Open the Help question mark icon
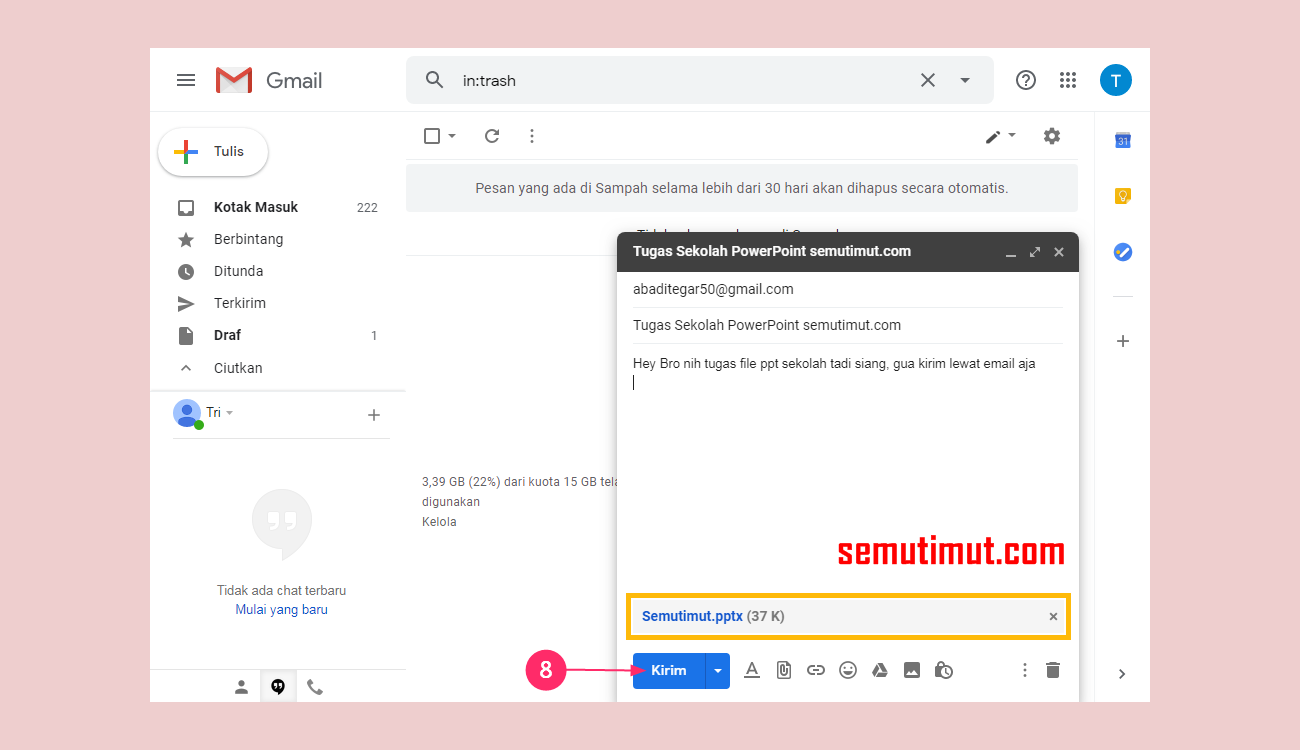The width and height of the screenshot is (1300, 750). 1026,80
